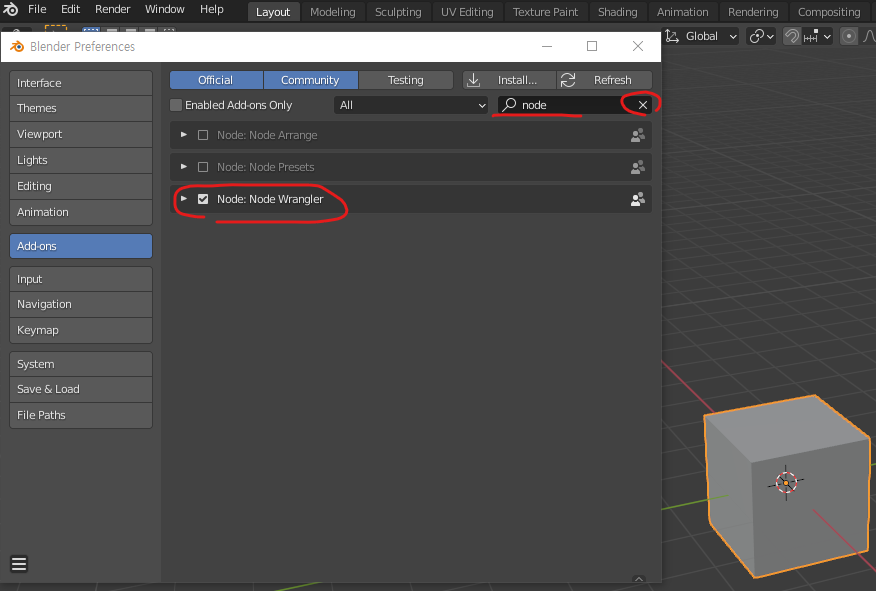Open Global transform orientation dropdown
Viewport: 876px width, 591px height.
(702, 36)
